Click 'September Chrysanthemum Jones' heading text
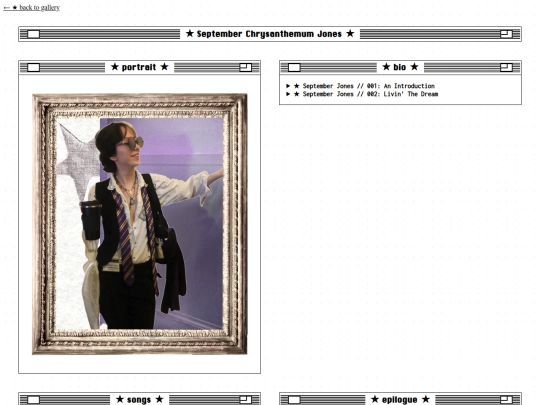 [x=270, y=34]
